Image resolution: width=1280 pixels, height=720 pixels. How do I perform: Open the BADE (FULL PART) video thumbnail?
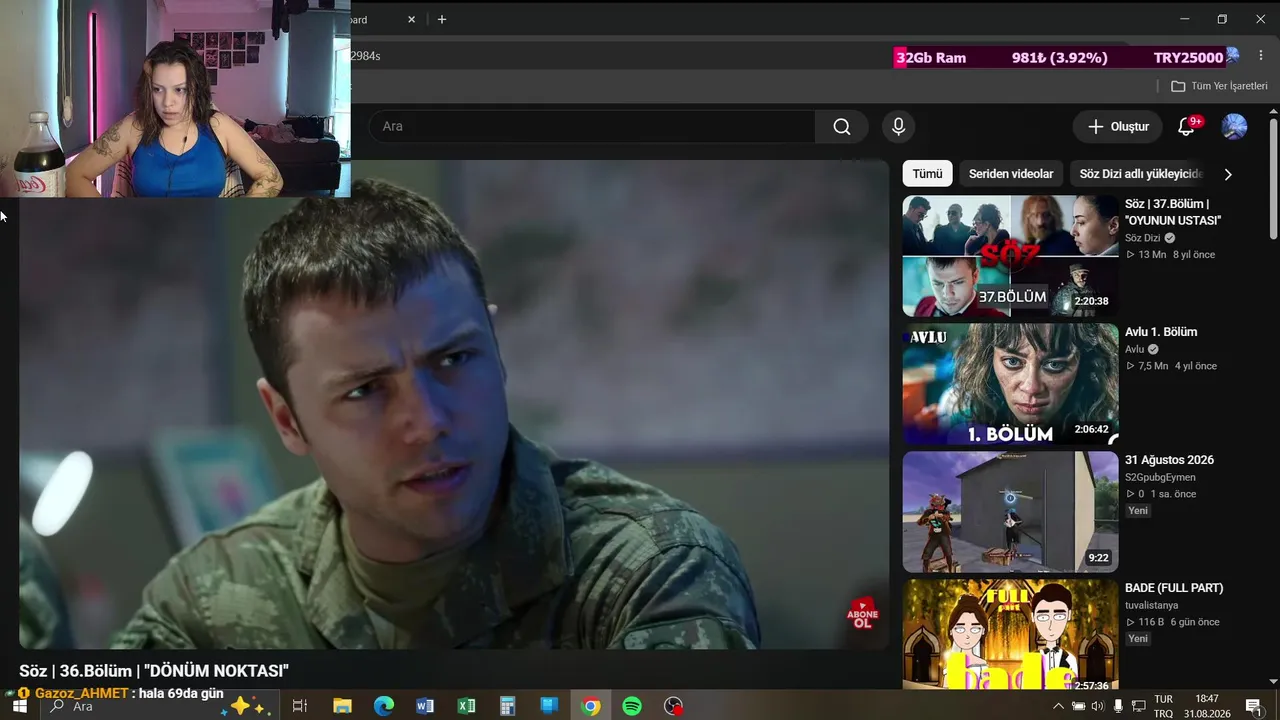pos(1010,634)
